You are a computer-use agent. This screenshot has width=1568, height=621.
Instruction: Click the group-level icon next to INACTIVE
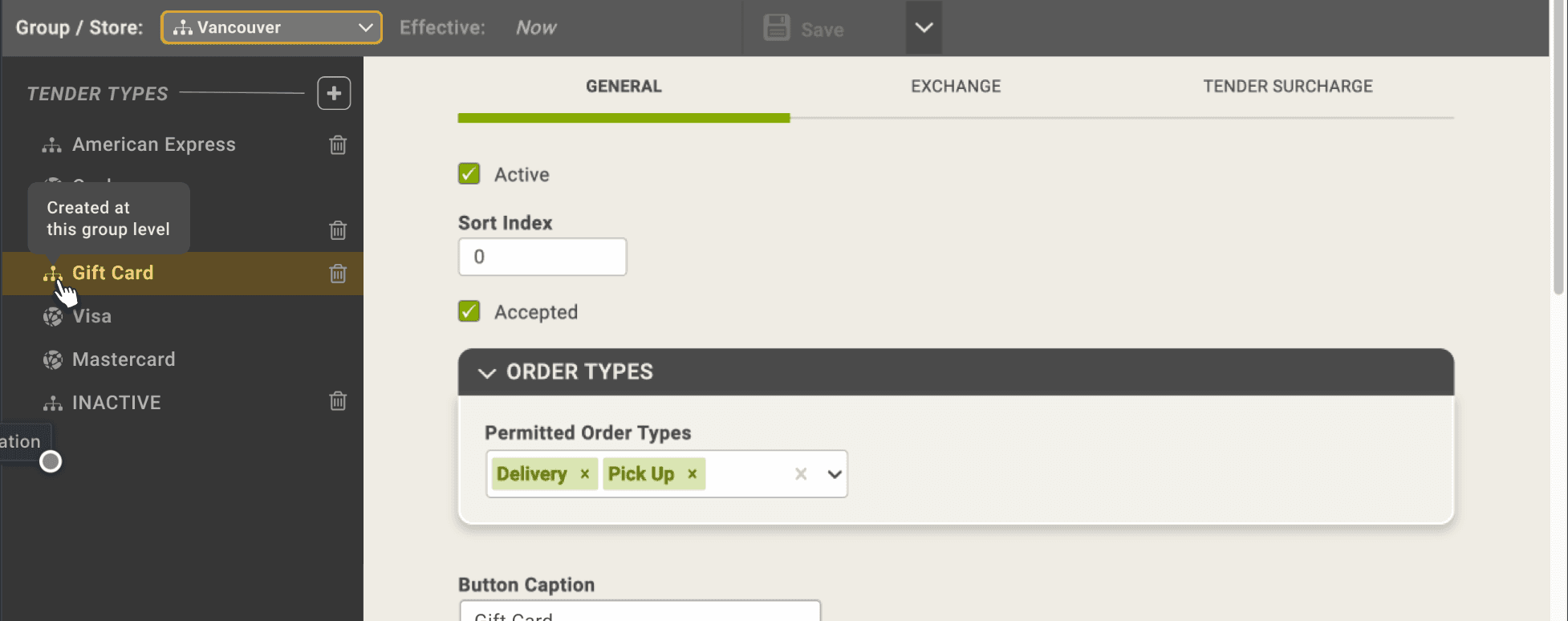(x=52, y=403)
